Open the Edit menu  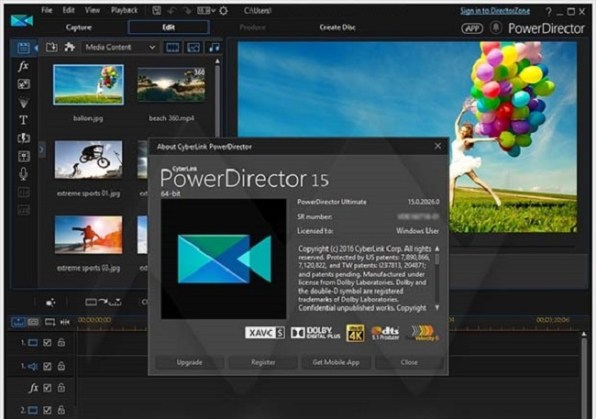(69, 10)
